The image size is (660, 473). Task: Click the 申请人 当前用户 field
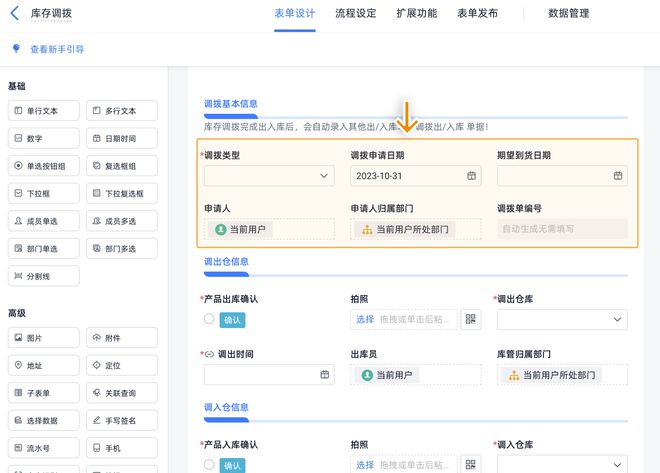point(269,229)
